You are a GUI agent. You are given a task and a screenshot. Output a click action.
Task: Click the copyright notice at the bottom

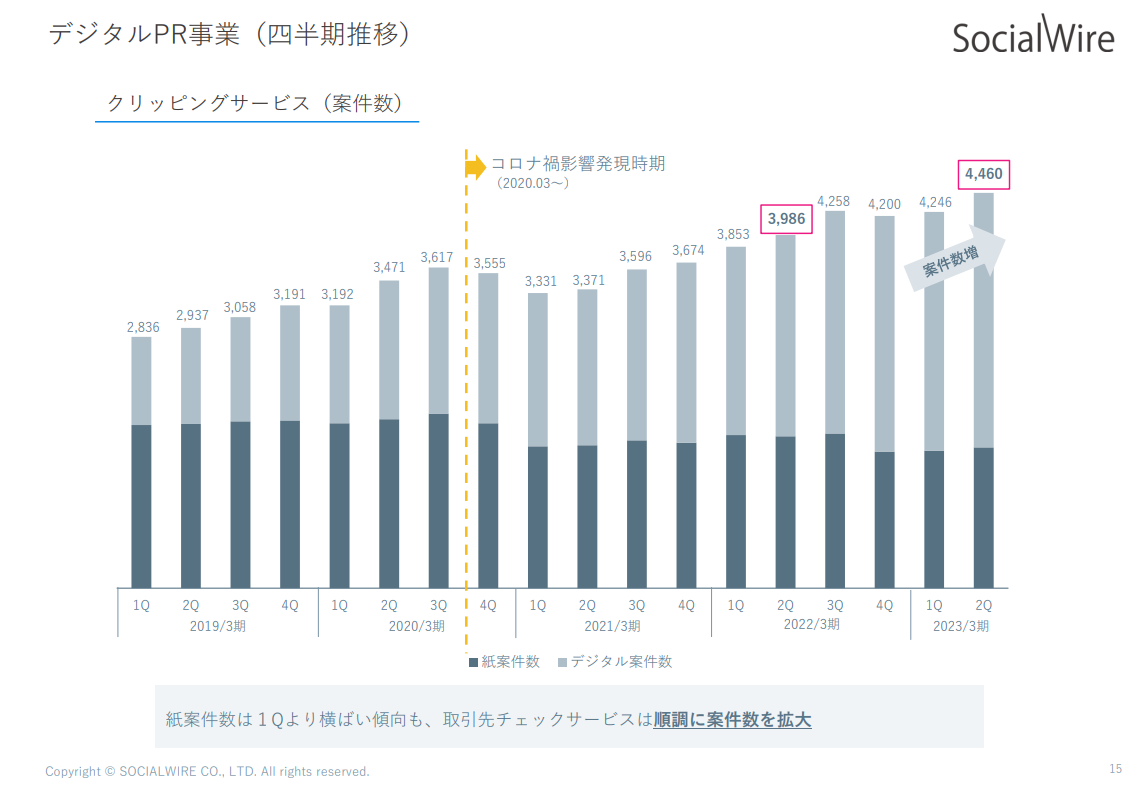[207, 772]
